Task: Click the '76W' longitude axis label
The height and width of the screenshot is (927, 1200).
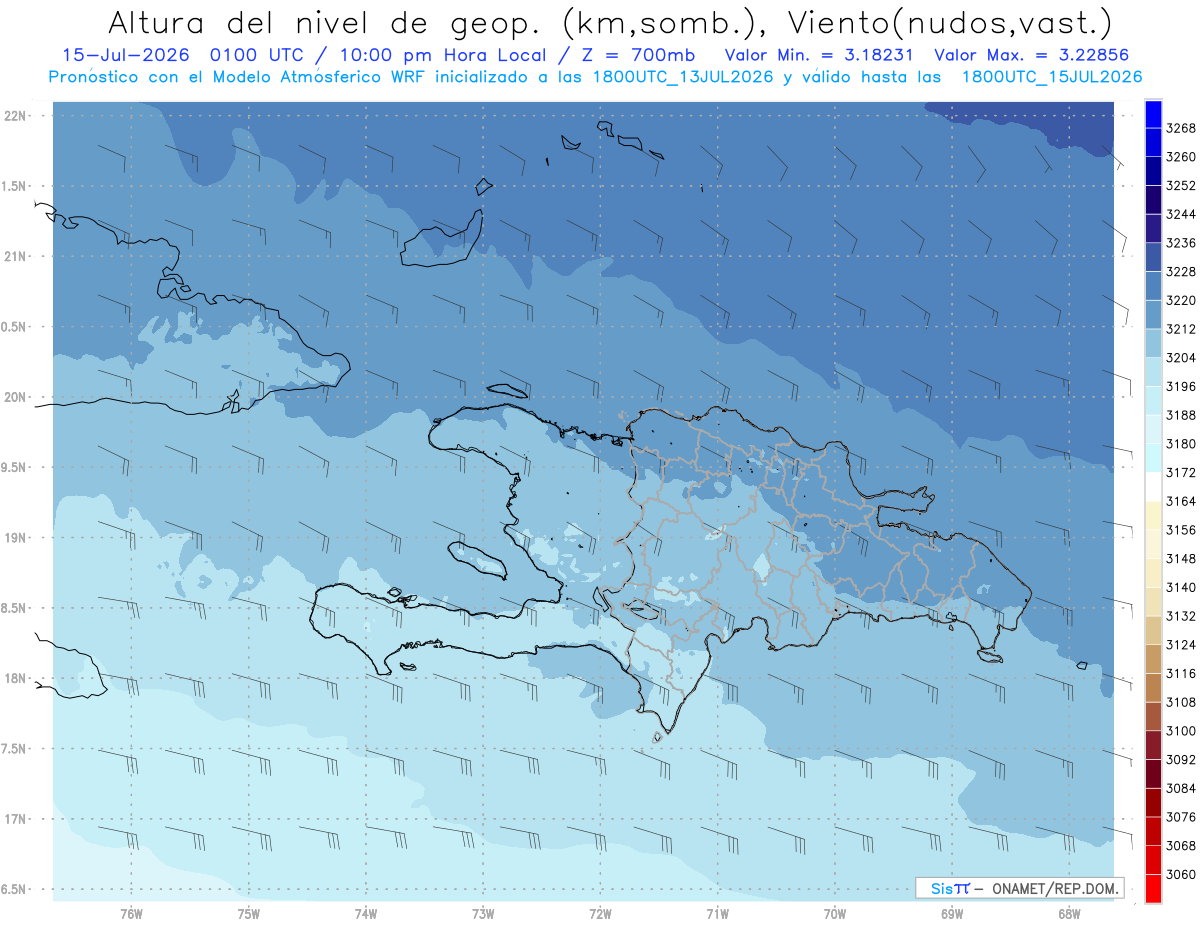Action: pos(131,914)
